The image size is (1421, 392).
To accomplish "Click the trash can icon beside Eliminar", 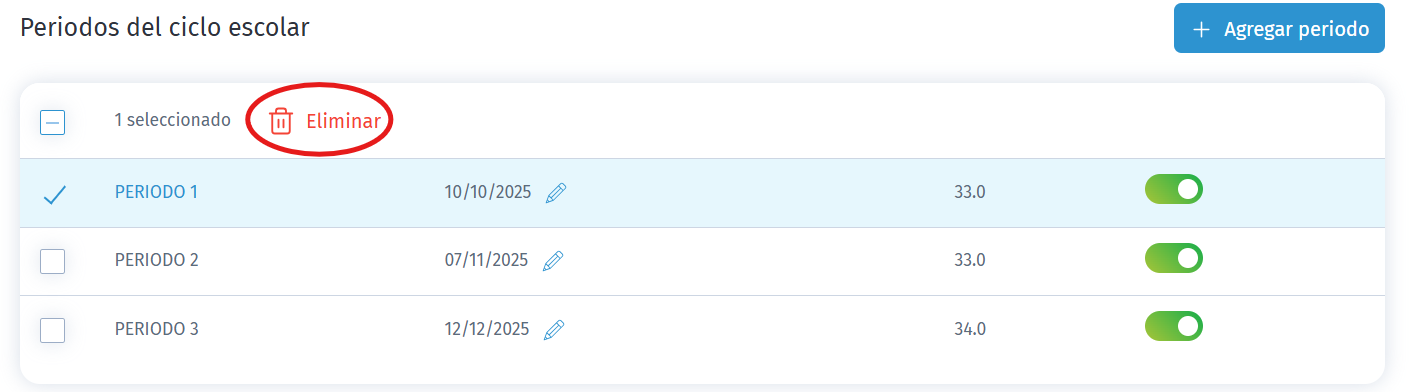I will pyautogui.click(x=281, y=121).
